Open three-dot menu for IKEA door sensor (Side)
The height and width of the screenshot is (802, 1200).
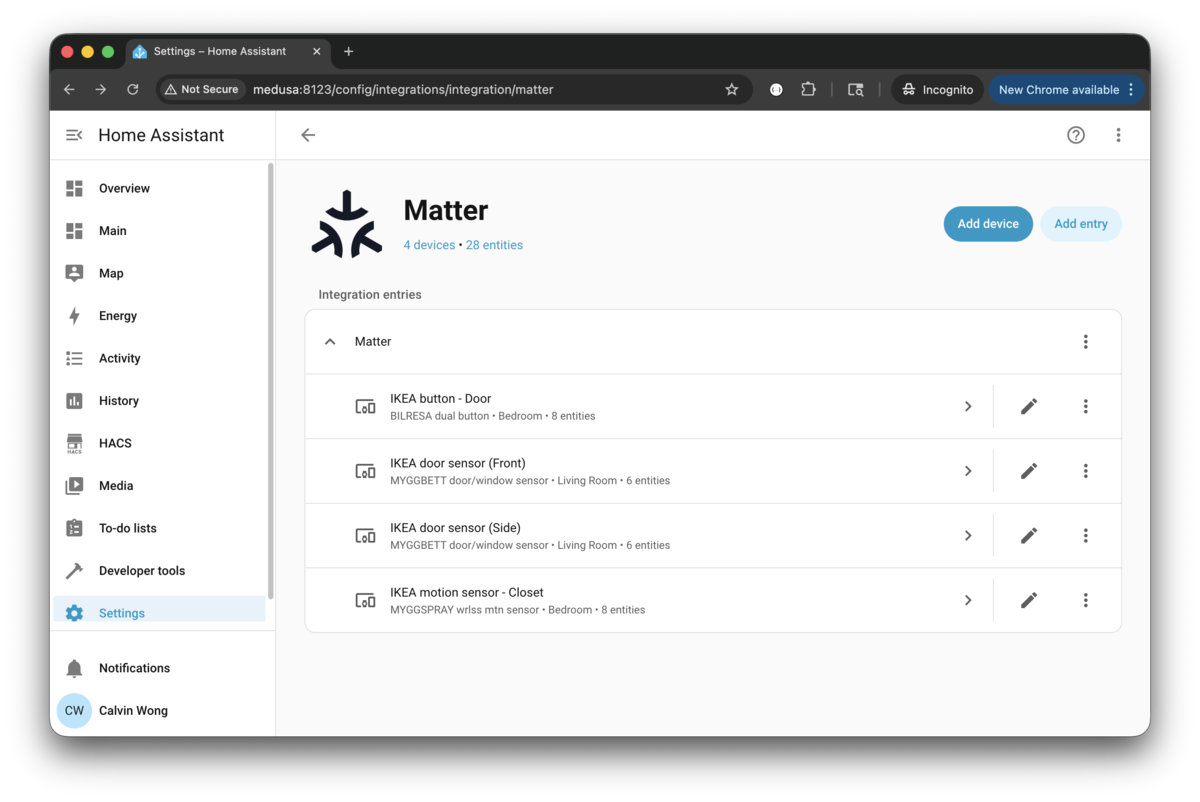click(1085, 536)
